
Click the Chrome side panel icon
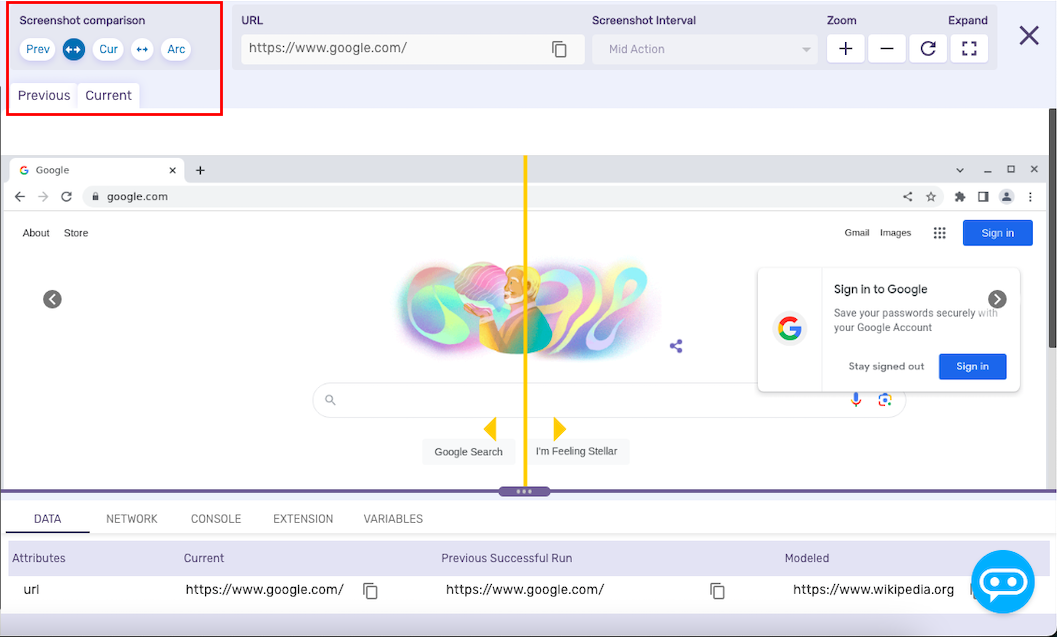[x=984, y=197]
